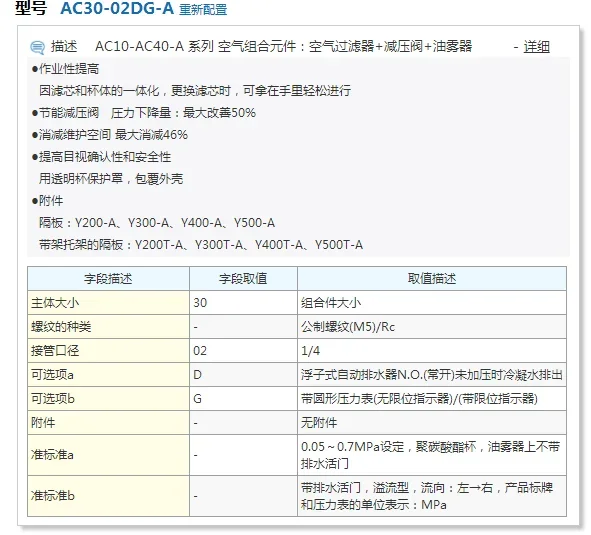Click the 取值描述 column header
The height and width of the screenshot is (535, 591).
(x=432, y=279)
